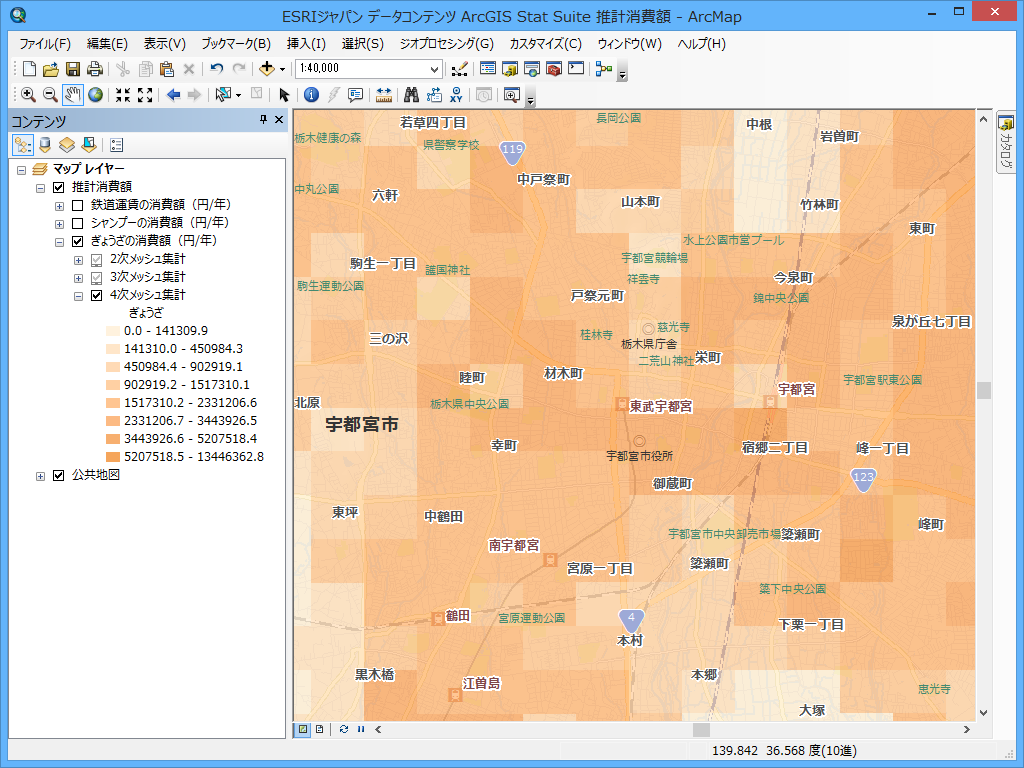This screenshot has width=1024, height=768.
Task: List layers by drawing order
Action: coord(23,145)
